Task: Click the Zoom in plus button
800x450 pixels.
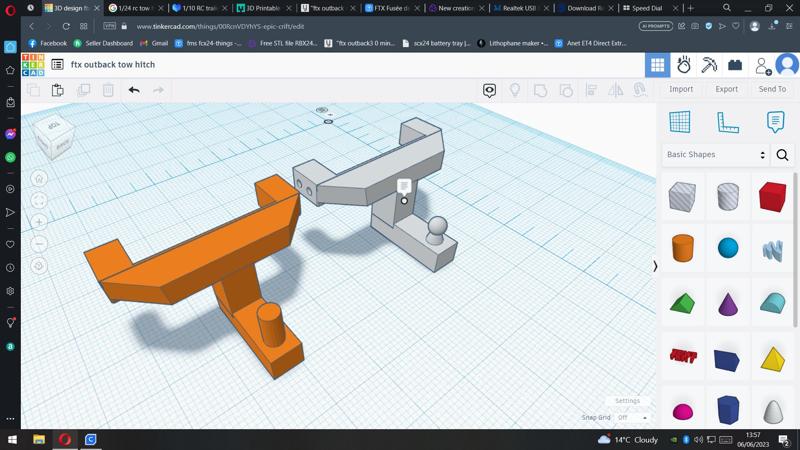Action: point(39,222)
